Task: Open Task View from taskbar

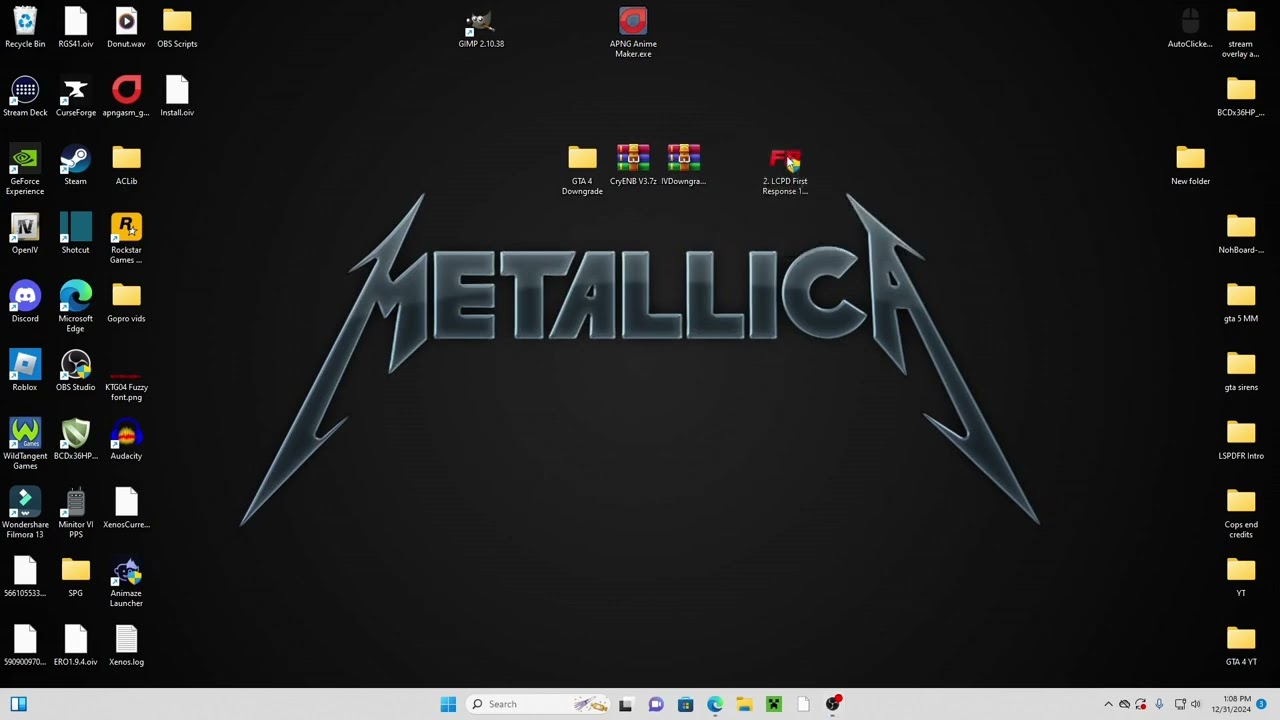Action: coord(626,704)
